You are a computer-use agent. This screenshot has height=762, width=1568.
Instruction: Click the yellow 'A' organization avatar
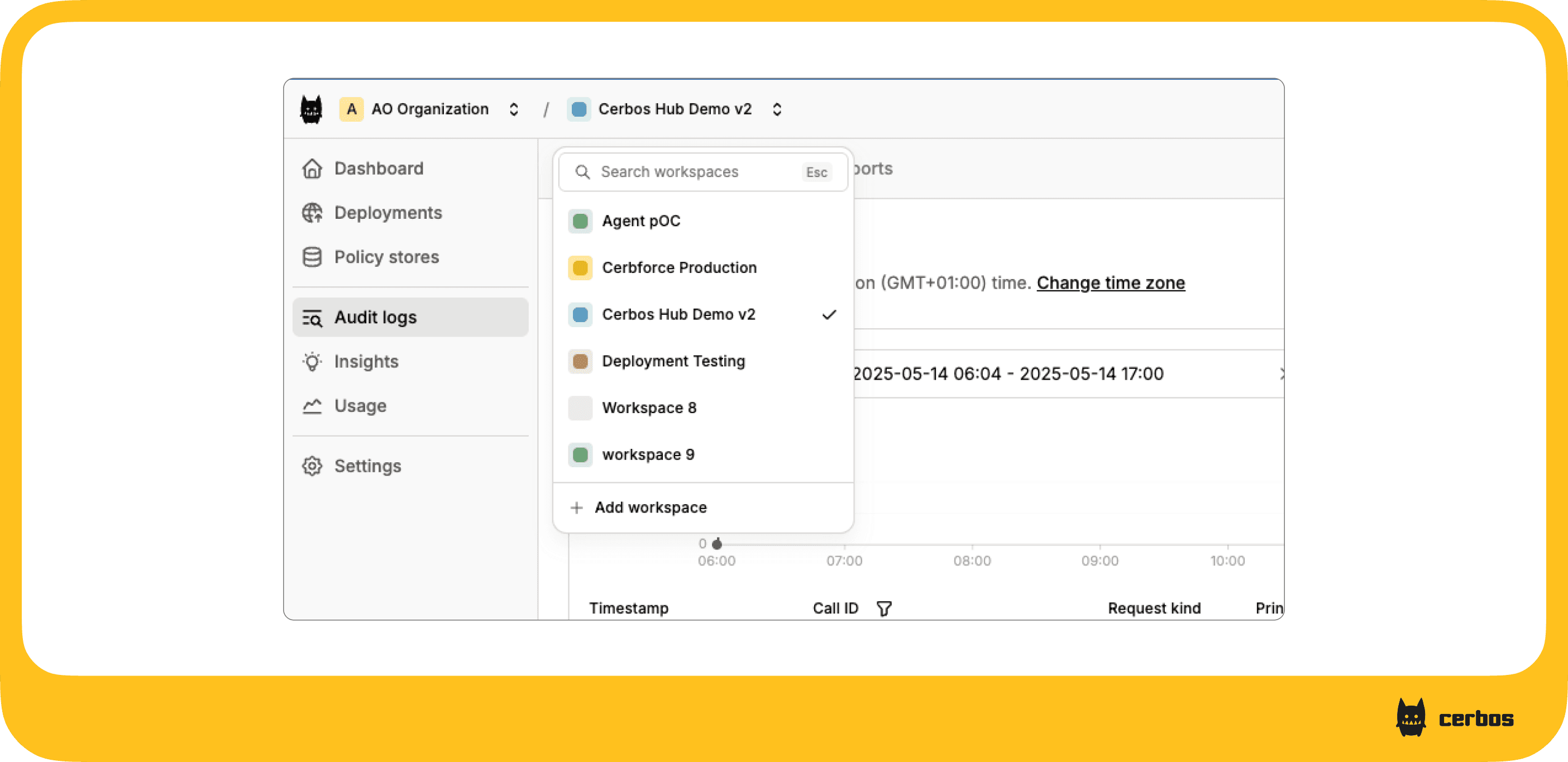(351, 109)
